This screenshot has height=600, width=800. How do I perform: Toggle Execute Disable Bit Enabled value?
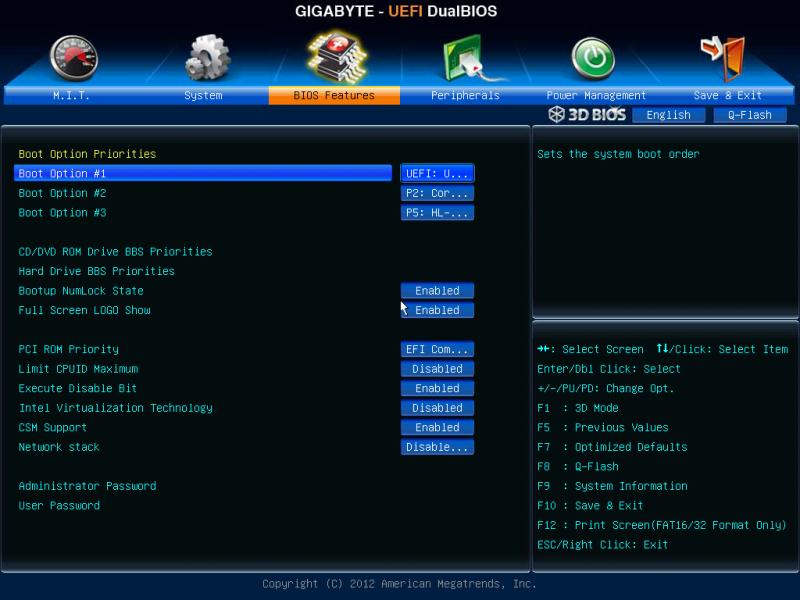437,388
